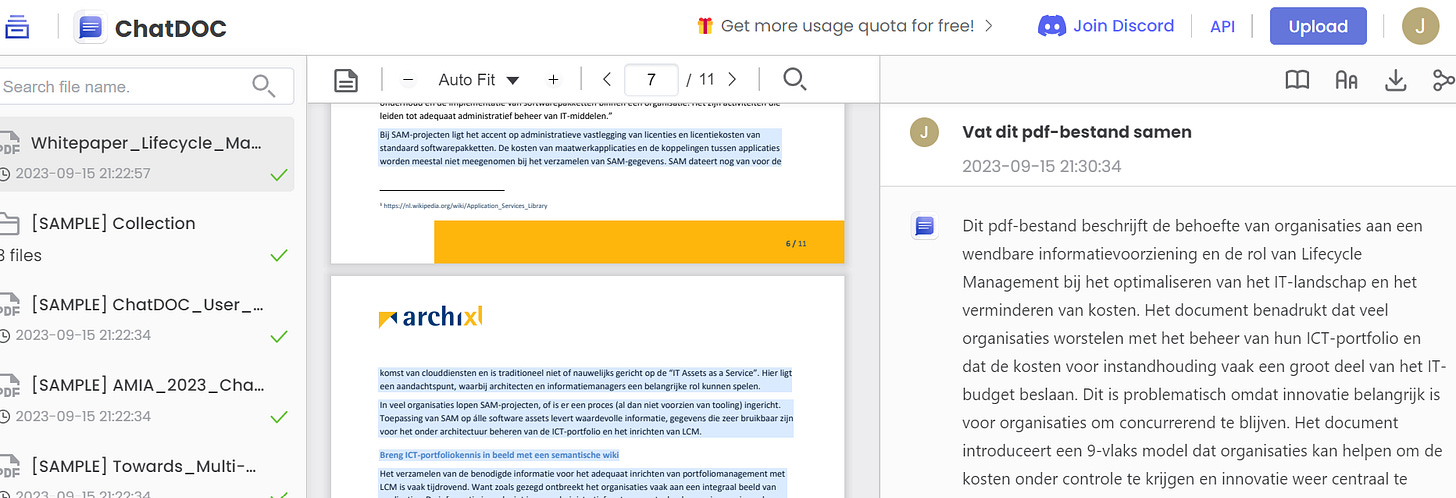Screen dimensions: 1456x498
Task: Click timestamp 2023-09-15 21:22:57
Action: tap(83, 174)
